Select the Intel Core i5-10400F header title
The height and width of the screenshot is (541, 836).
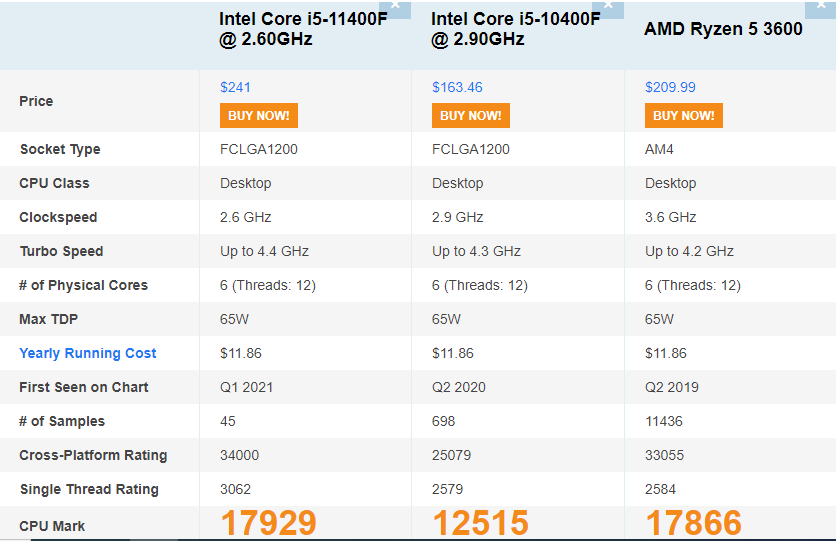tap(516, 29)
